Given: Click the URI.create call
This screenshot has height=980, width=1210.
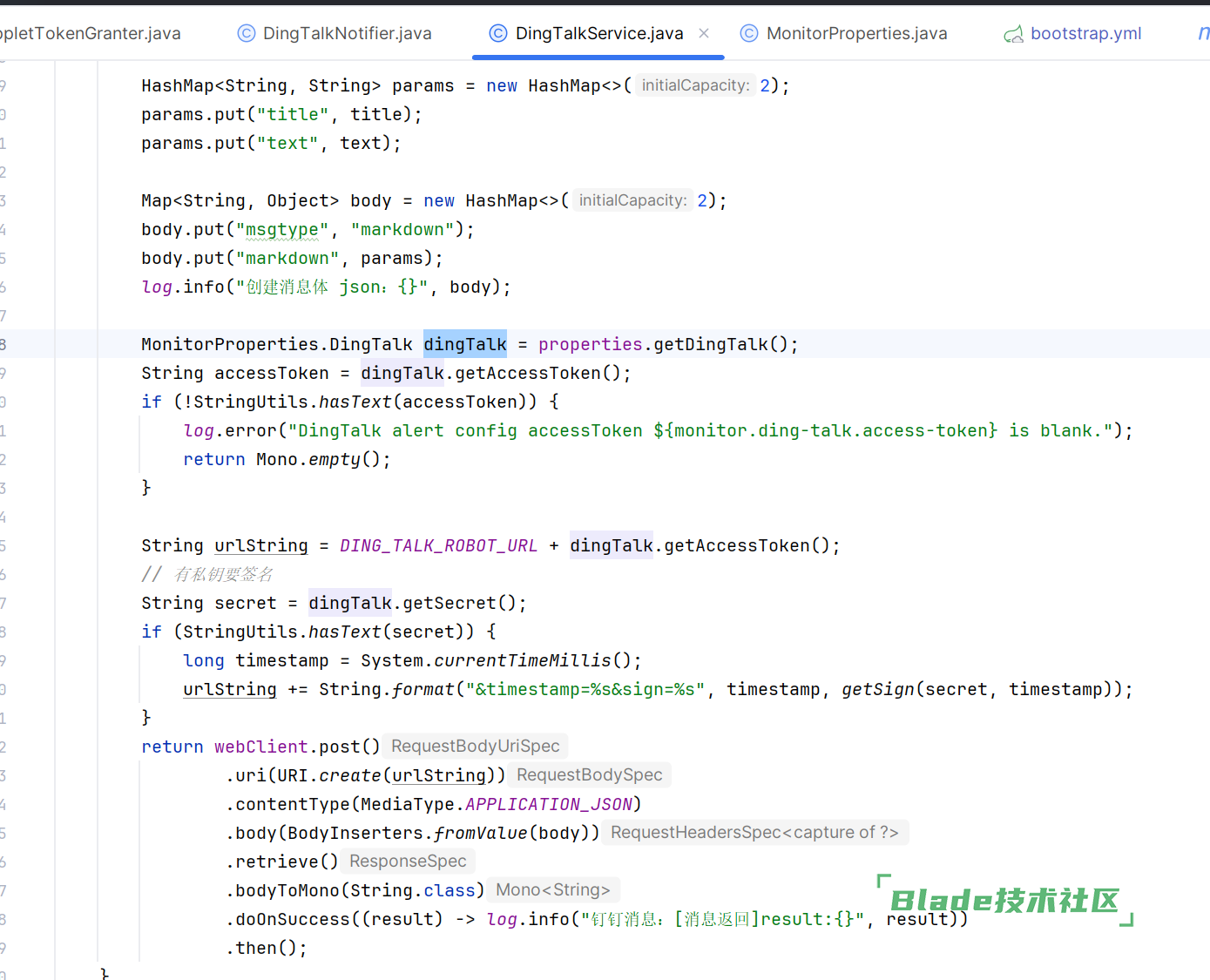Looking at the screenshot, I should coord(329,775).
